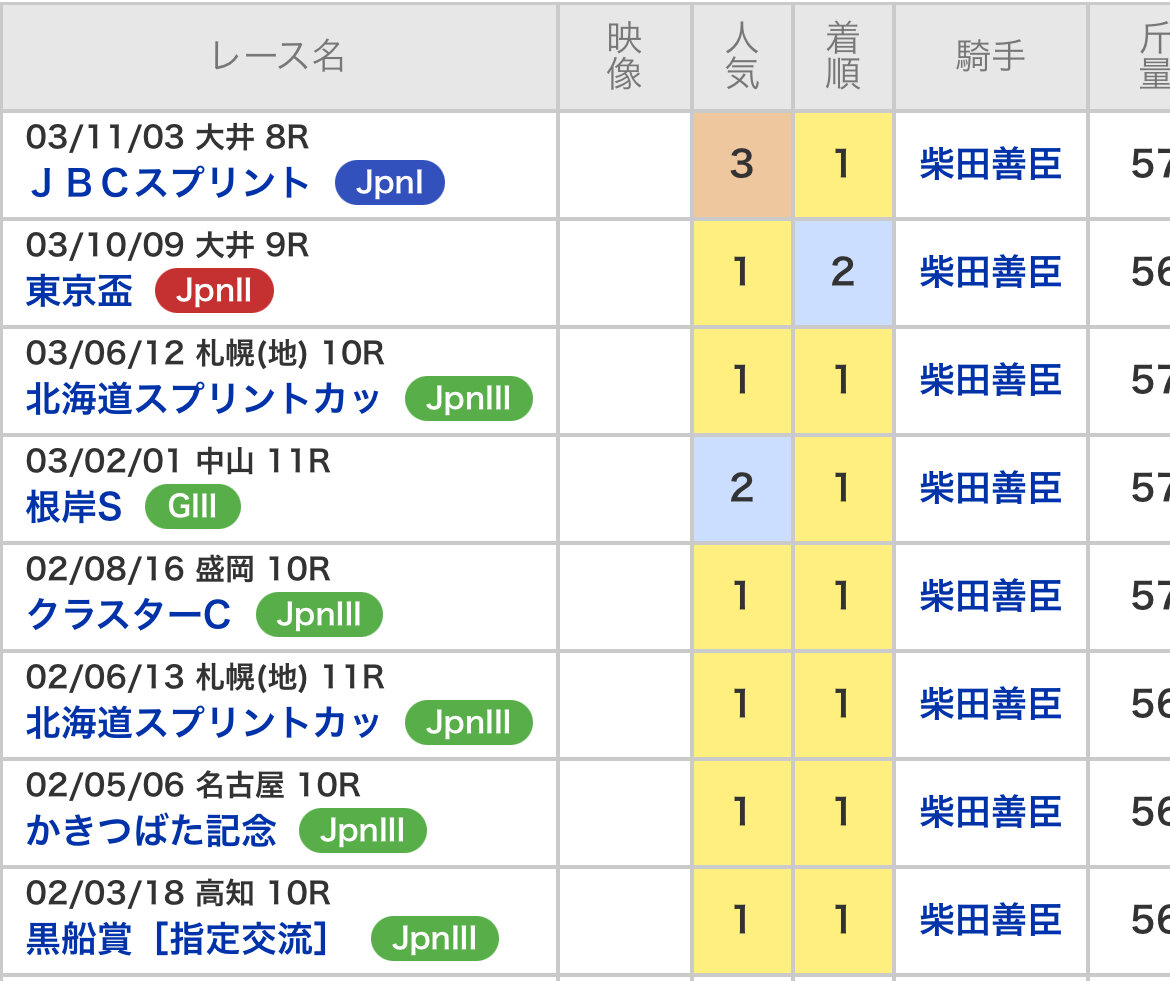Click the JpnIII badge on 03/06/12 race
This screenshot has width=1170, height=981.
(469, 399)
